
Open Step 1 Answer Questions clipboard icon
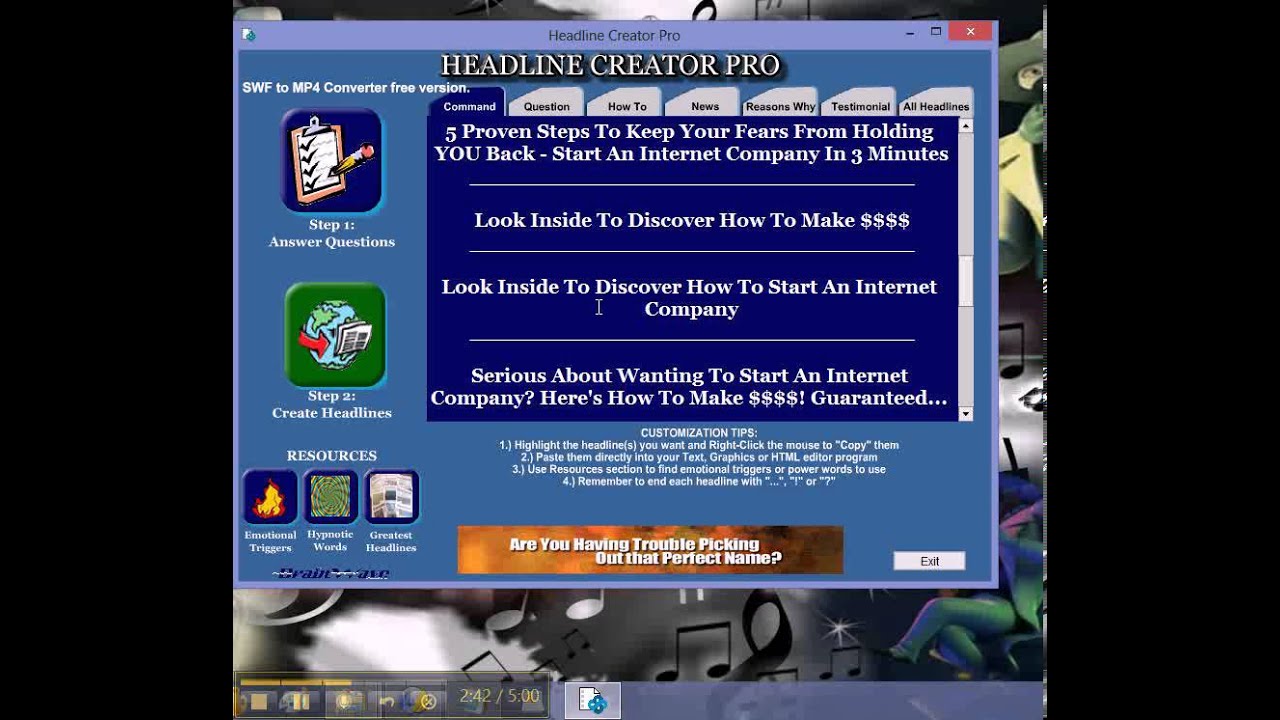(332, 162)
